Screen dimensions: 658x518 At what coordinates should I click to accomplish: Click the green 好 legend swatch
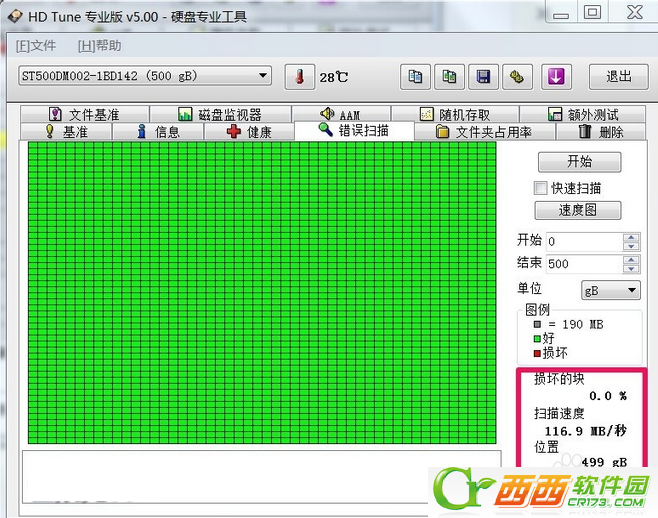537,338
